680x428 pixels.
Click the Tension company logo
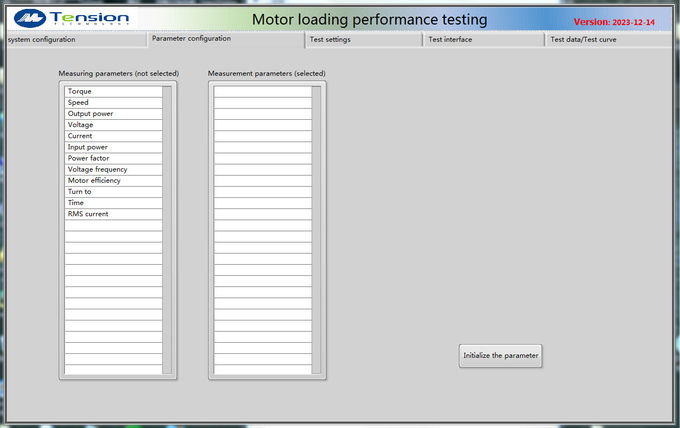[x=71, y=17]
